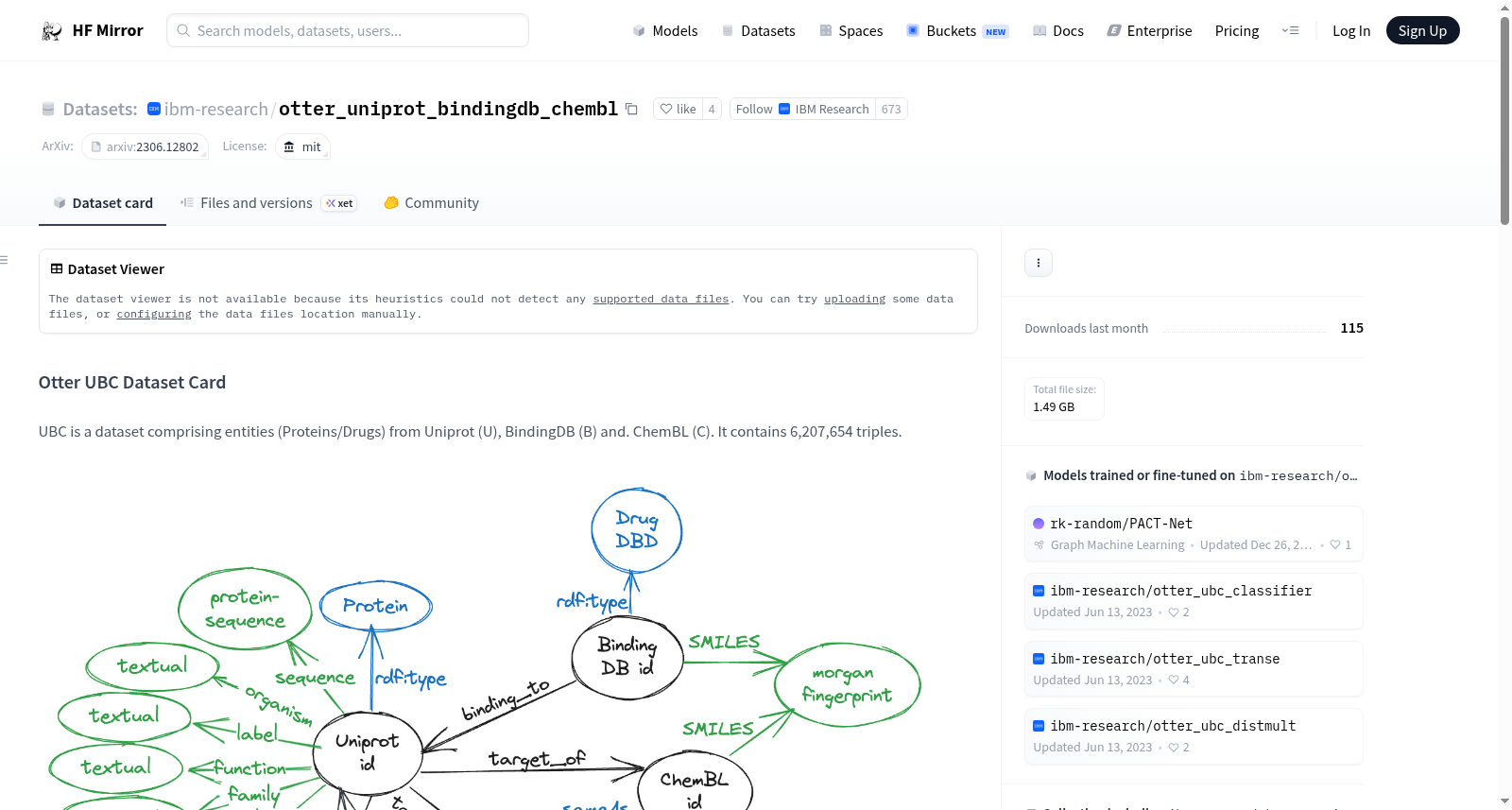
Task: Click the "Otter UBC Dataset Card" heading
Action: point(132,383)
